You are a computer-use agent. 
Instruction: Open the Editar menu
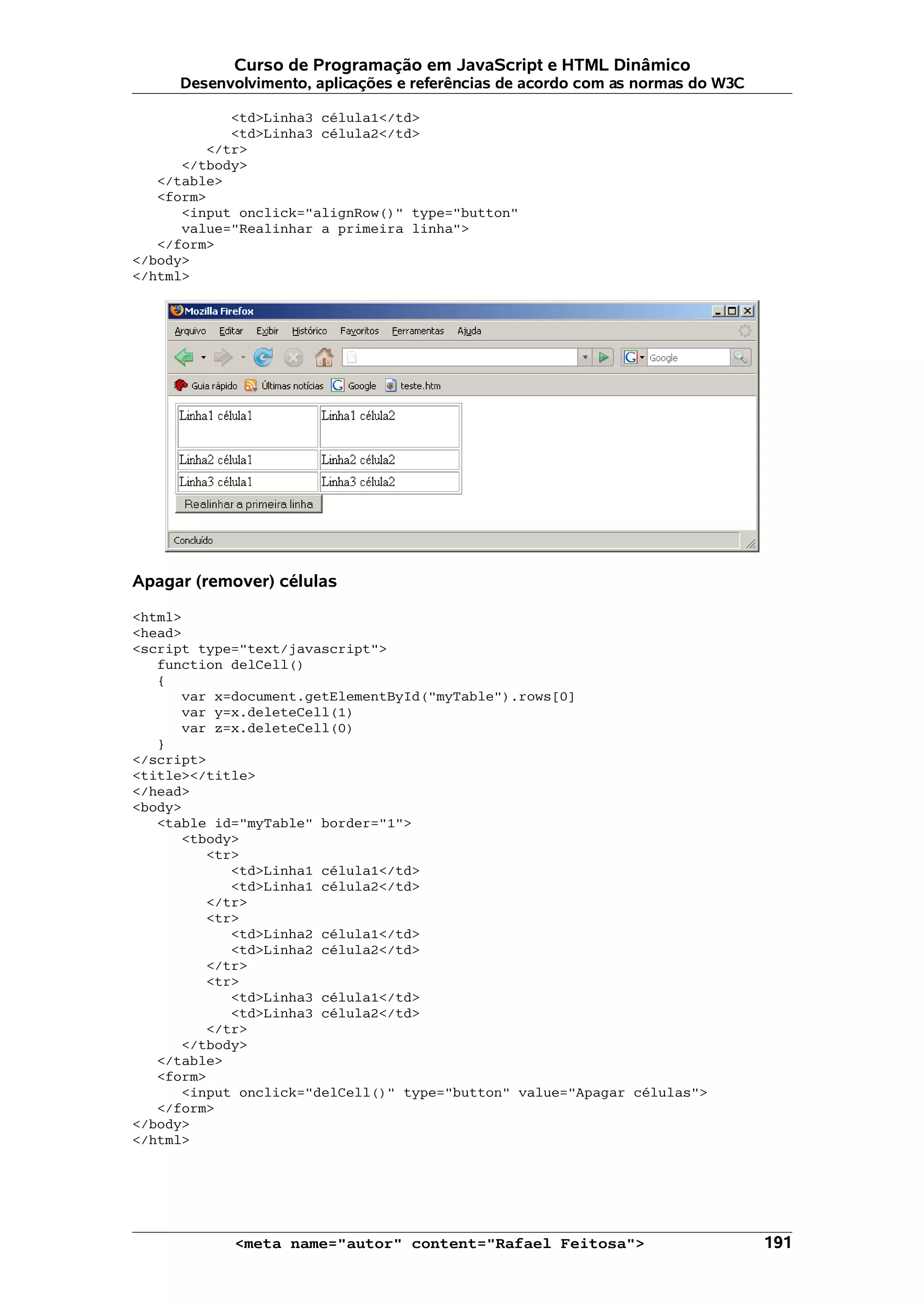(231, 331)
